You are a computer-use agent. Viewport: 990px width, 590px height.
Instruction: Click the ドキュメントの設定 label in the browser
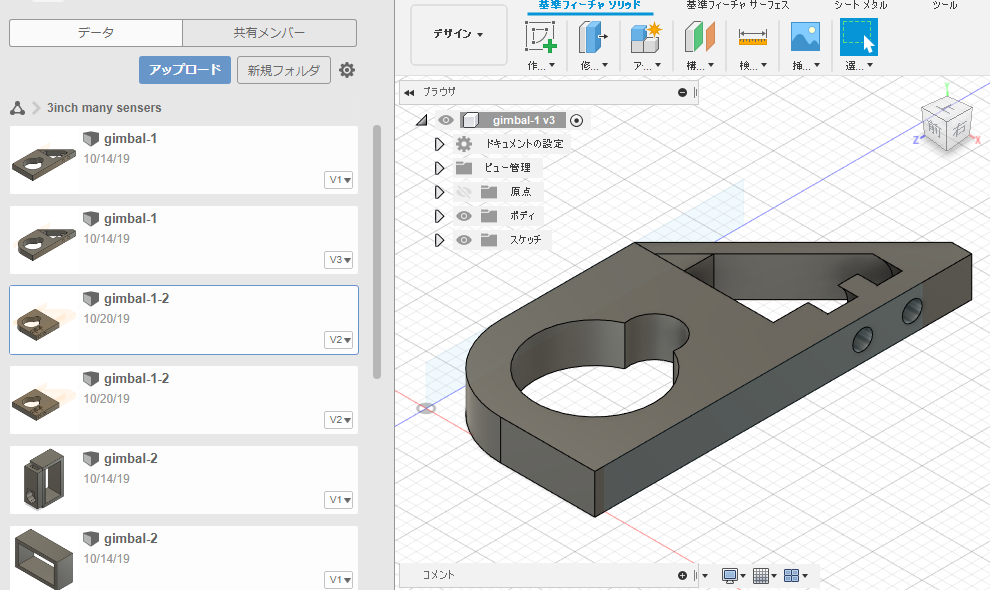point(524,144)
